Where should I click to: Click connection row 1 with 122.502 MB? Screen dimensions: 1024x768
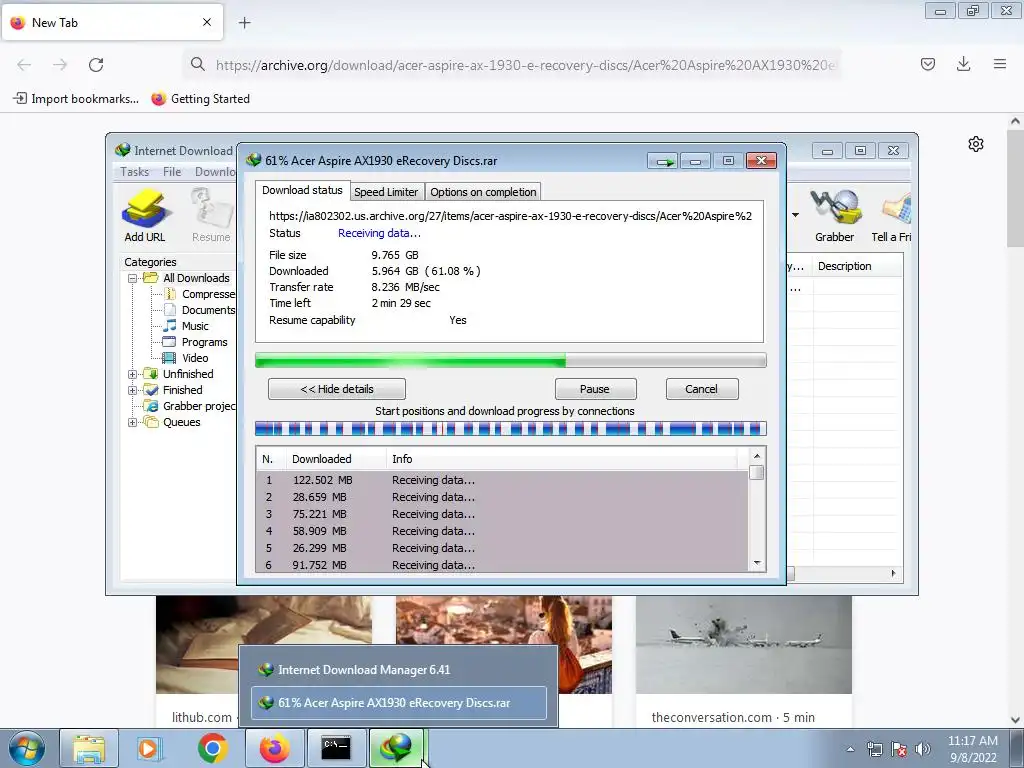click(503, 480)
